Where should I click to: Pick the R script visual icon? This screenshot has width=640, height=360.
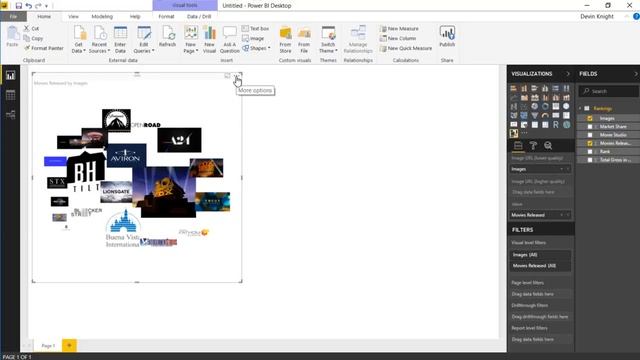(x=556, y=125)
